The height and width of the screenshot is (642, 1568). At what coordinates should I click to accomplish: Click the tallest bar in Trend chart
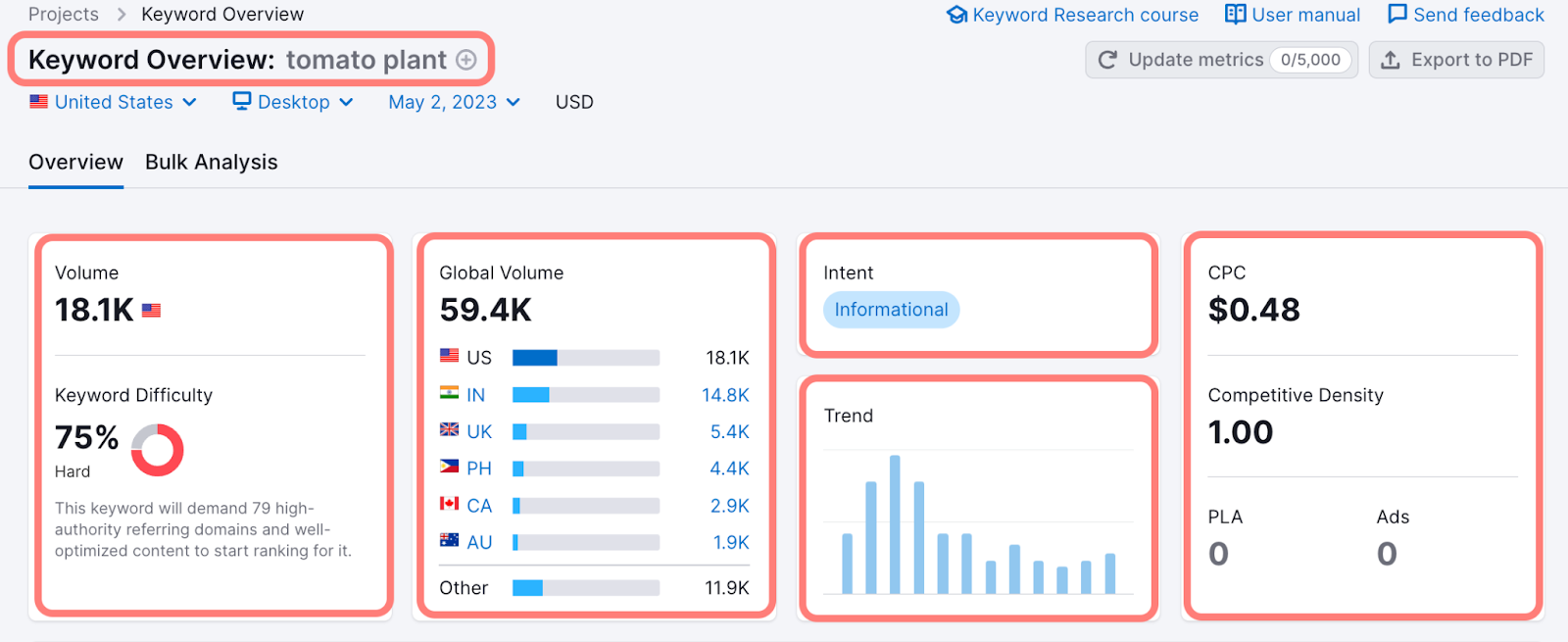(x=895, y=524)
